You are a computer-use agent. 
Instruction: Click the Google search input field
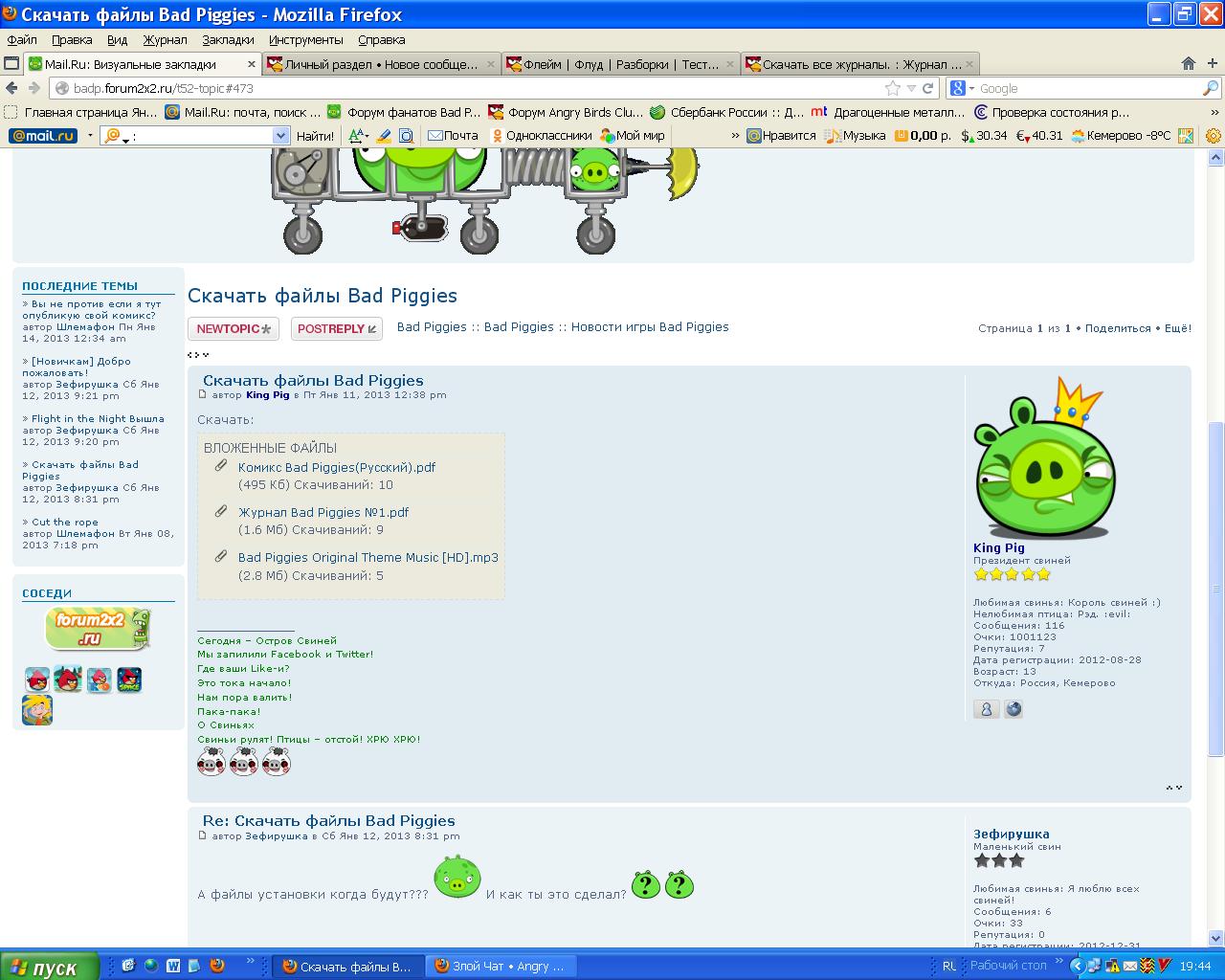tap(1089, 88)
